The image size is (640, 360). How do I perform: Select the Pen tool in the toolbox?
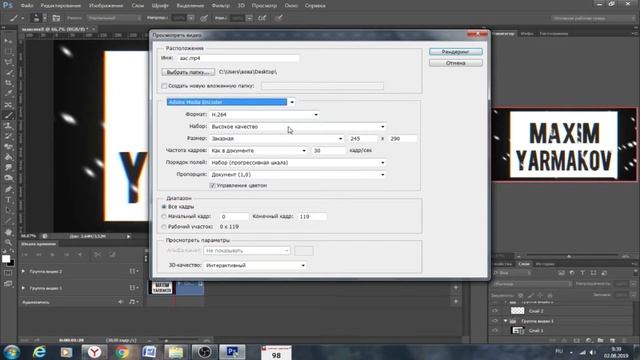[8, 189]
